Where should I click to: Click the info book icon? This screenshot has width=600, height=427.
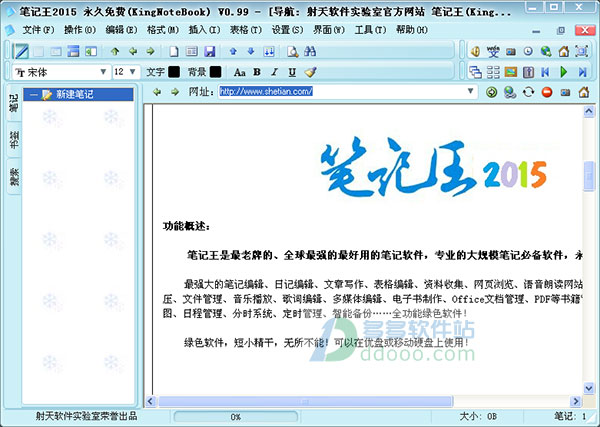(x=528, y=72)
